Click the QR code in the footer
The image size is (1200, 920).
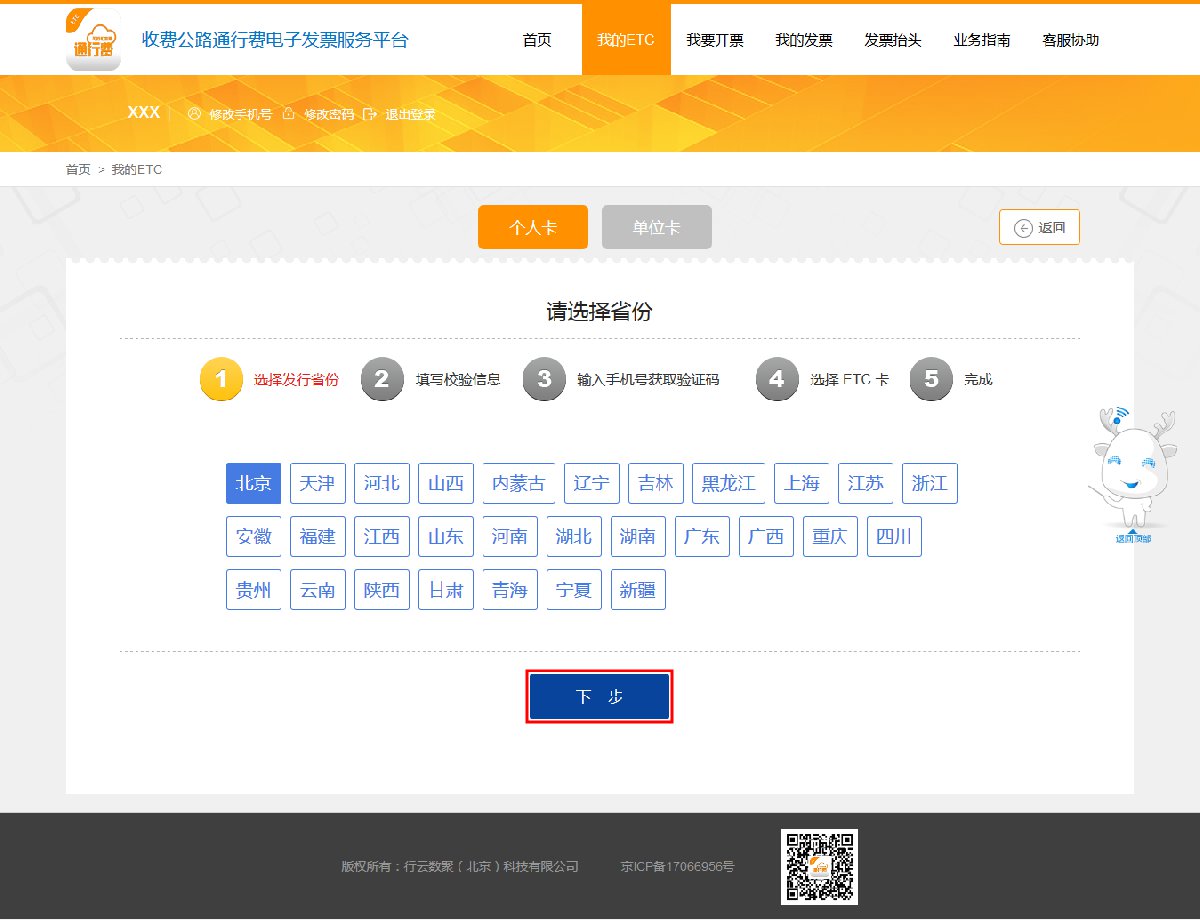[819, 866]
